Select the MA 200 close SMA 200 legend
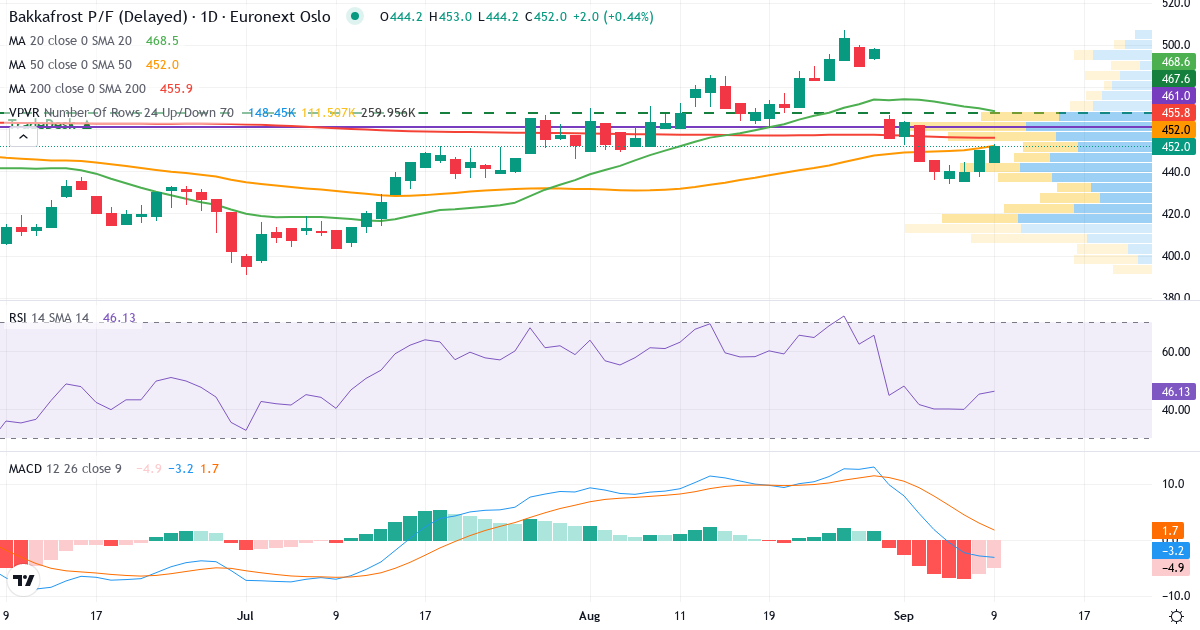1200x630 pixels. point(77,89)
